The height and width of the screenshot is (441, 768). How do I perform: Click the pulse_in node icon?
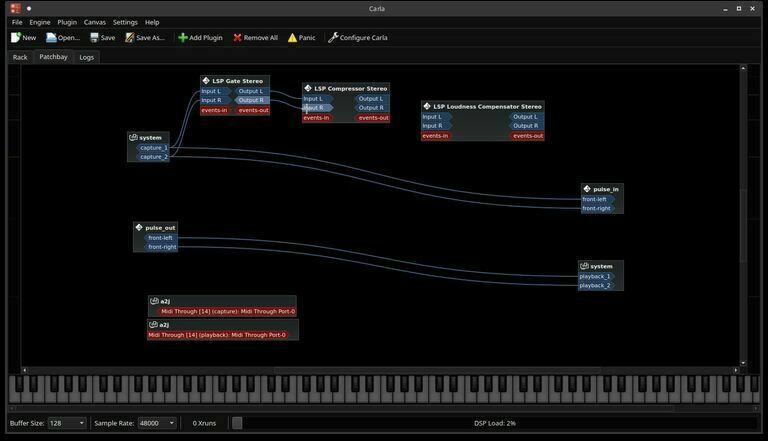(587, 189)
